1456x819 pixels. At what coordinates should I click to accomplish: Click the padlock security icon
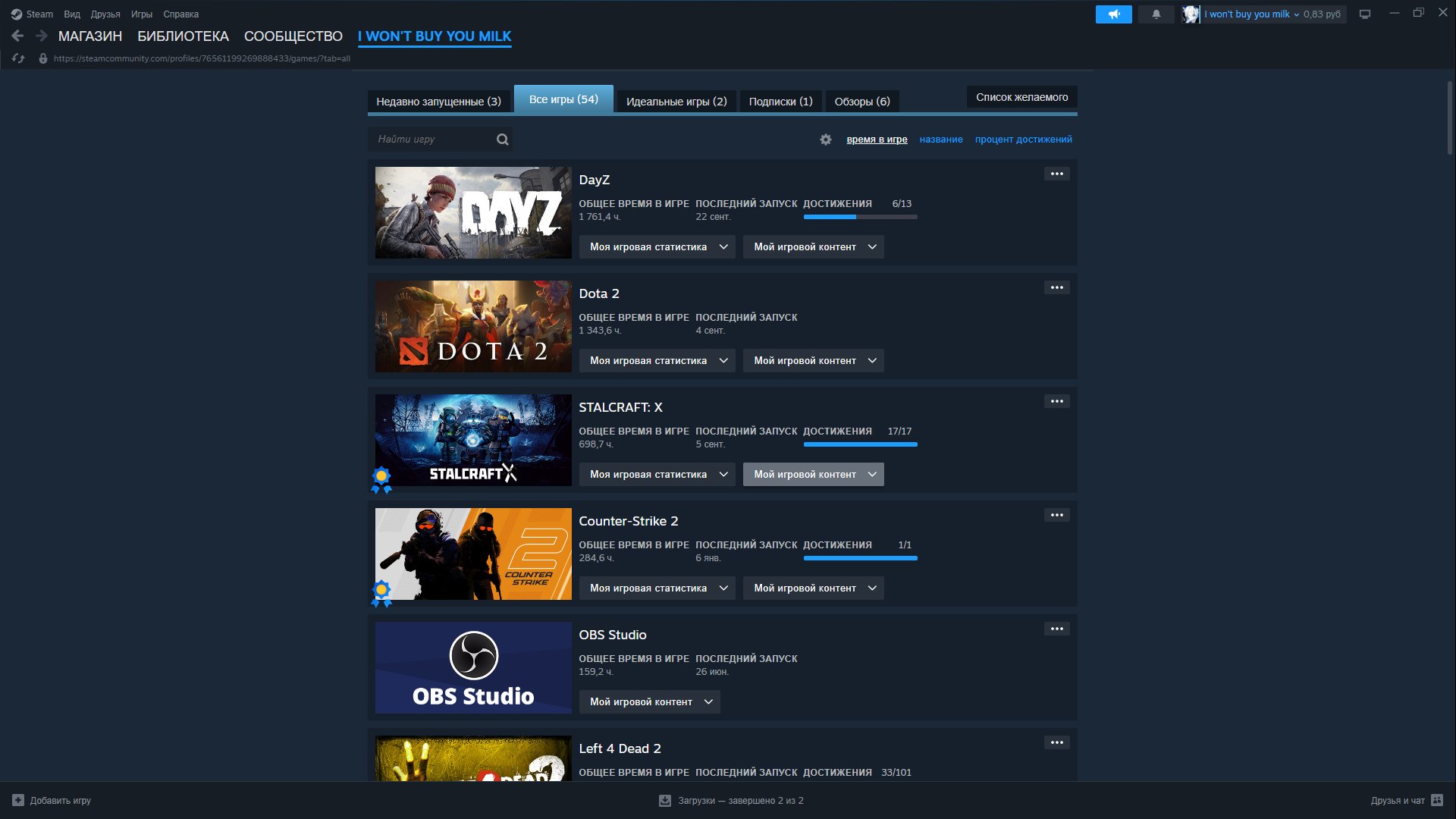click(x=43, y=58)
